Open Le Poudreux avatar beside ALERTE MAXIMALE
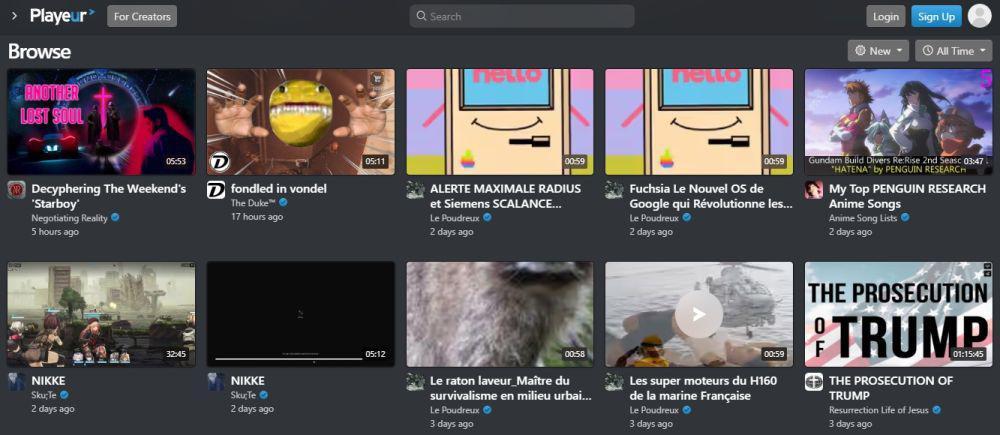This screenshot has height=435, width=1000. click(415, 189)
